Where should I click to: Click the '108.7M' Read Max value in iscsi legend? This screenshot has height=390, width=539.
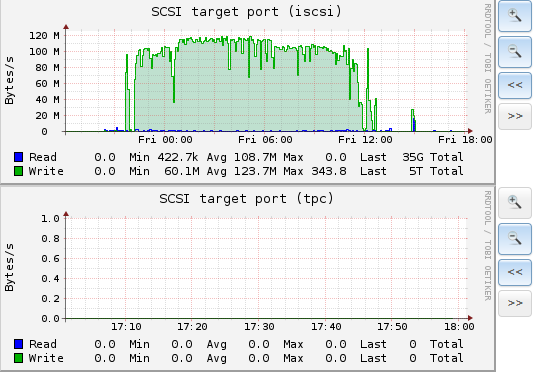pos(255,157)
